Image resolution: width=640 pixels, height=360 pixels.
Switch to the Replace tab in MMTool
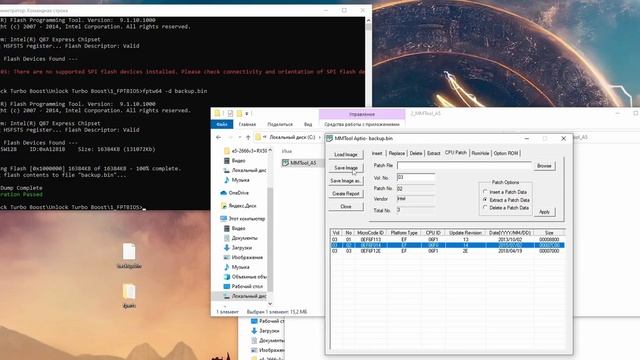[x=396, y=153]
